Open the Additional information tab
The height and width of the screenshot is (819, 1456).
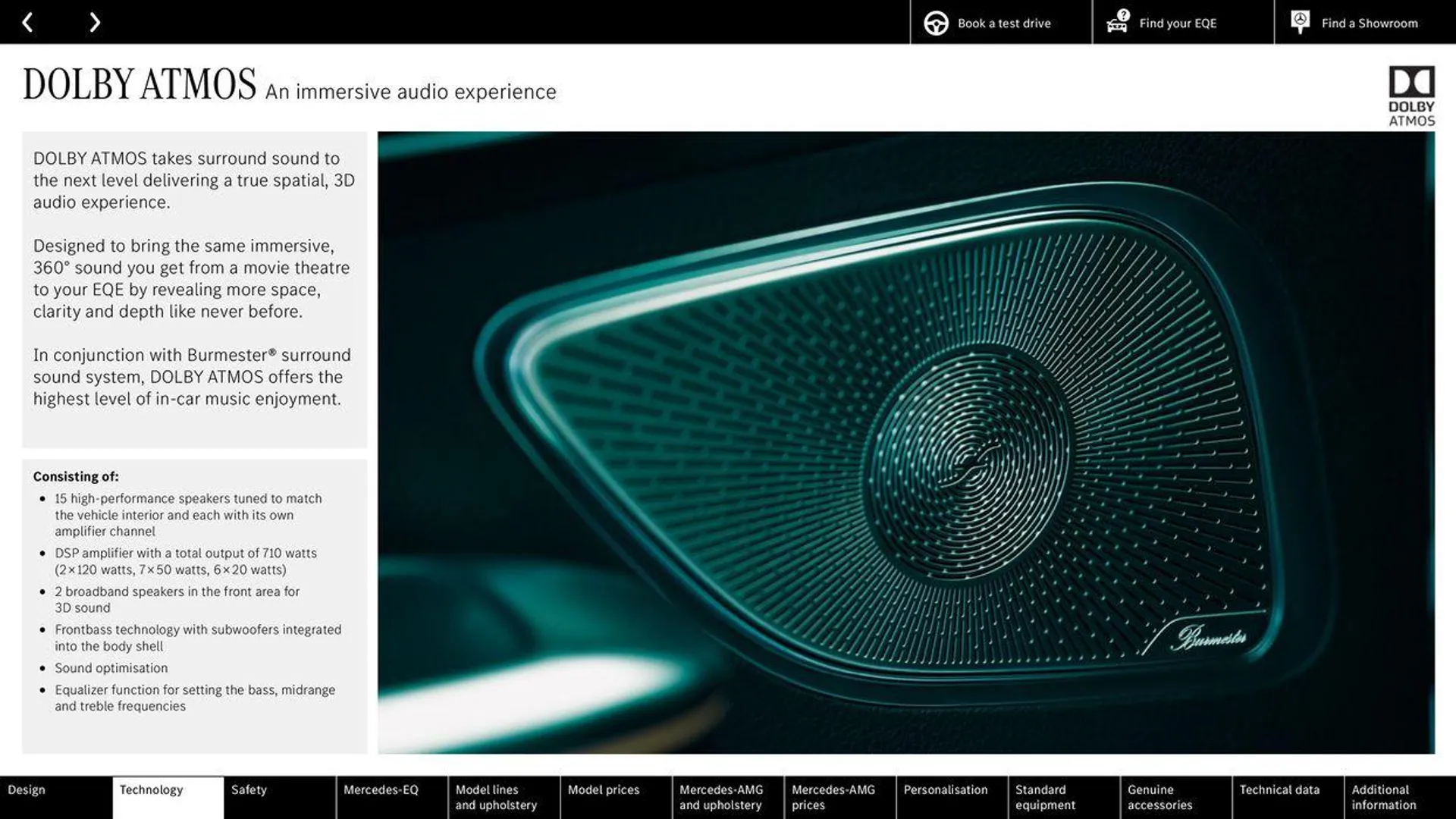click(x=1401, y=797)
